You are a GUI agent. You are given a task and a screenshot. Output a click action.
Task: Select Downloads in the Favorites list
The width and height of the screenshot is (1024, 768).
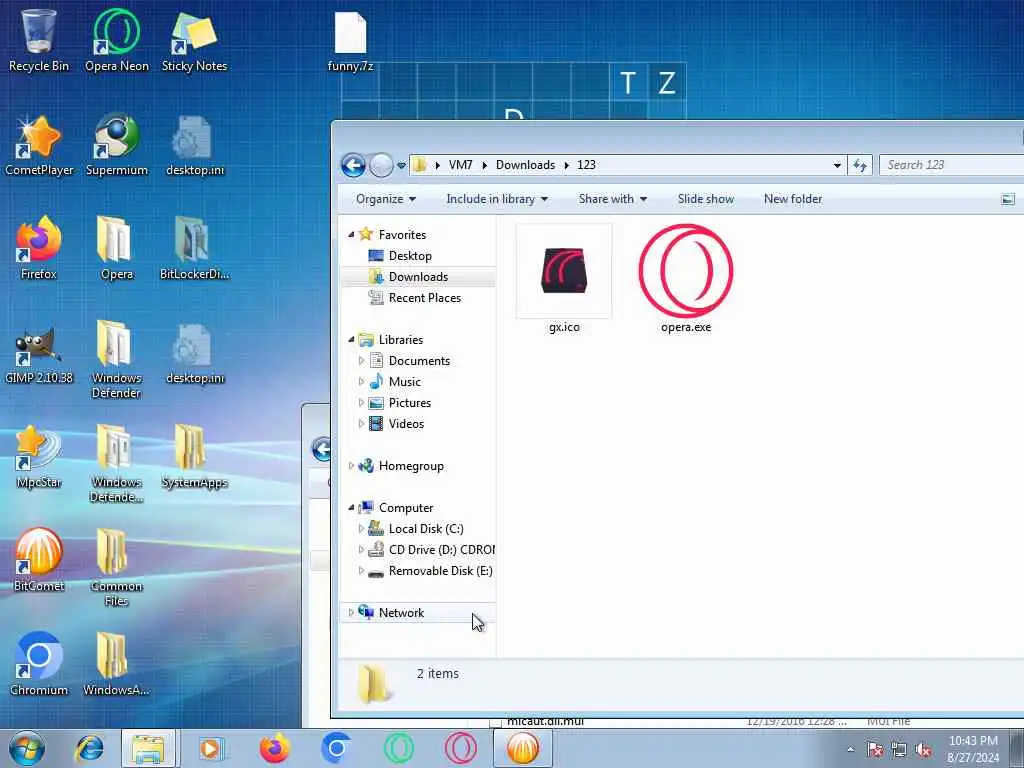click(418, 276)
